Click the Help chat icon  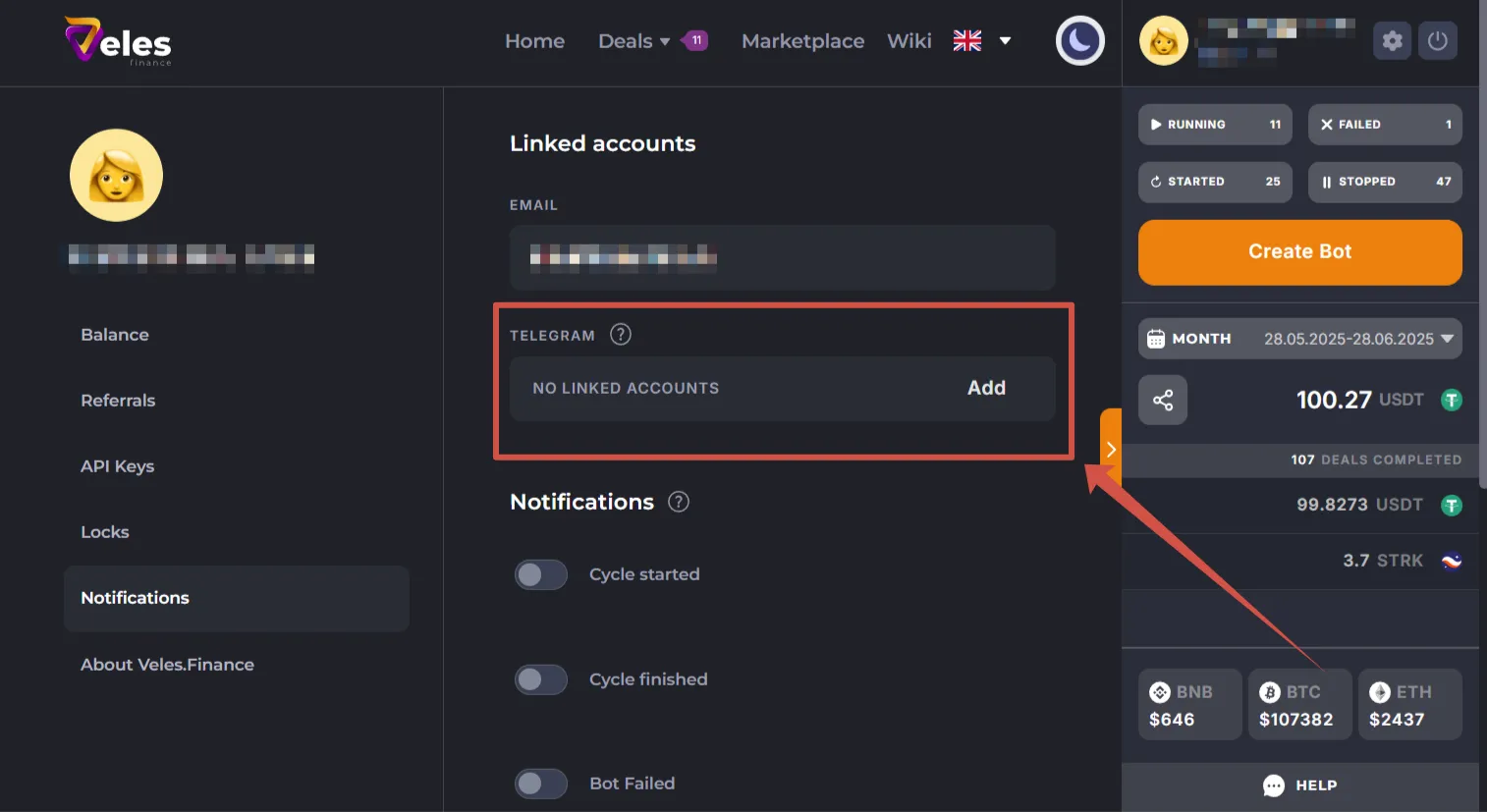pyautogui.click(x=1299, y=785)
